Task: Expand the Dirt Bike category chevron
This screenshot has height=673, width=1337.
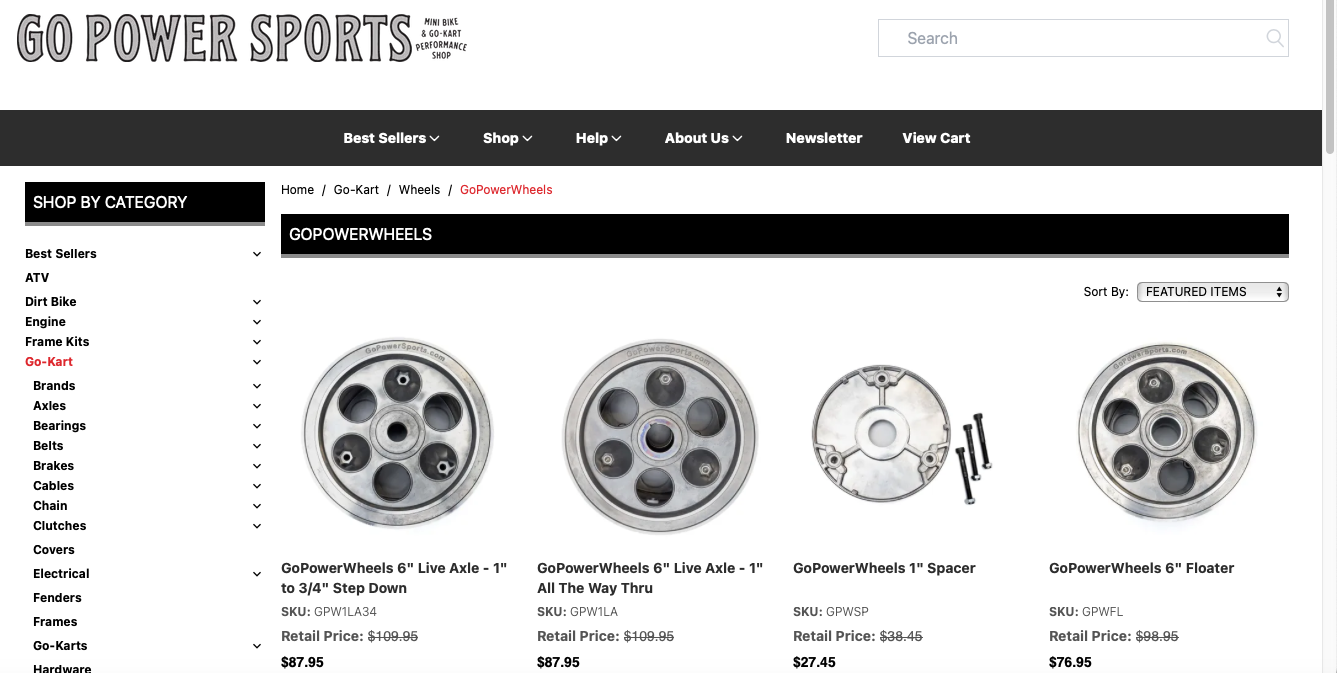Action: click(257, 302)
